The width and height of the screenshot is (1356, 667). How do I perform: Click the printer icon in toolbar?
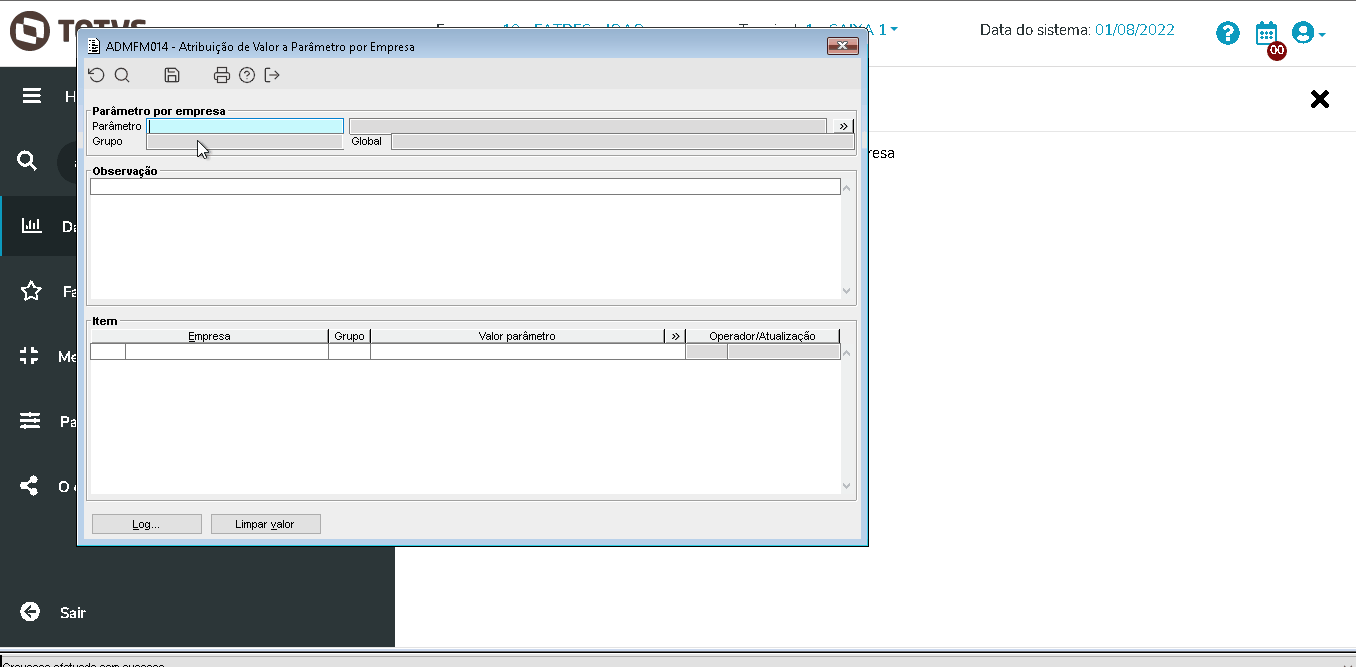click(x=222, y=75)
